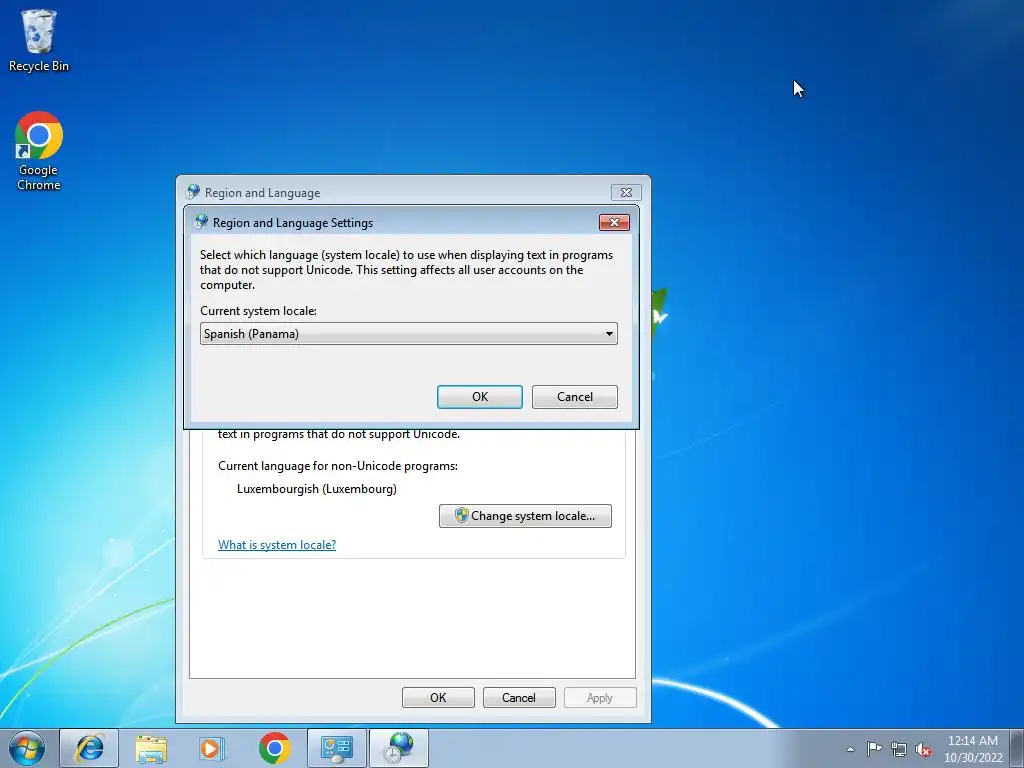Cancel the Region and Language Settings dialog
1024x768 pixels.
(575, 397)
